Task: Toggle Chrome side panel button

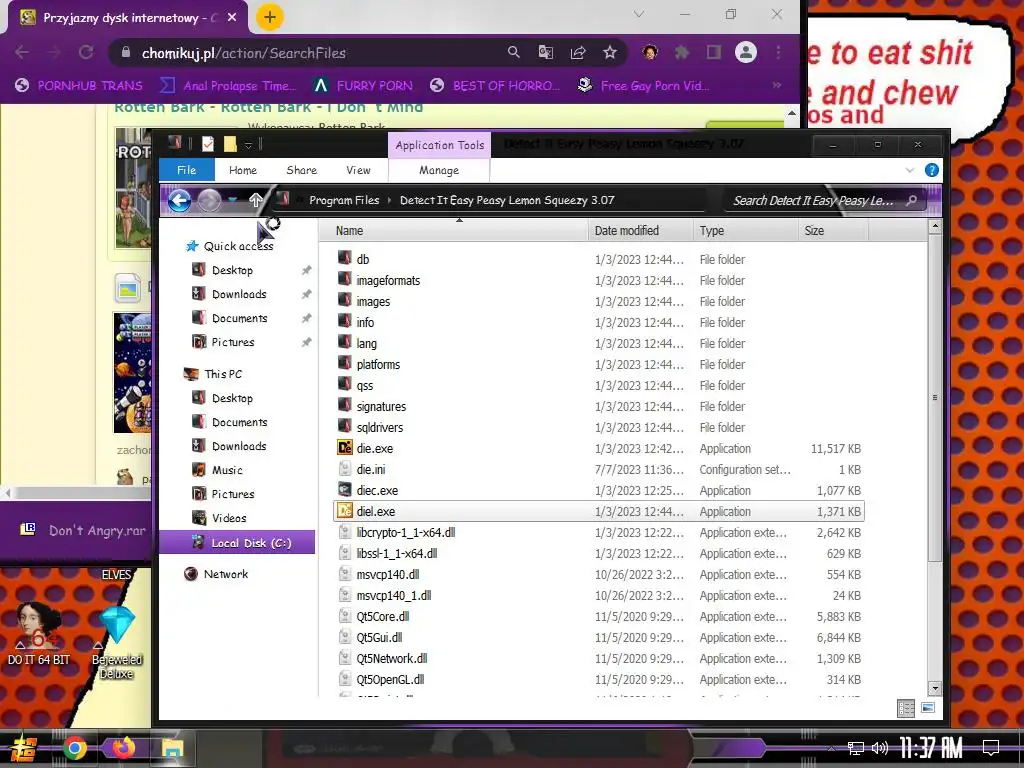Action: (x=714, y=52)
